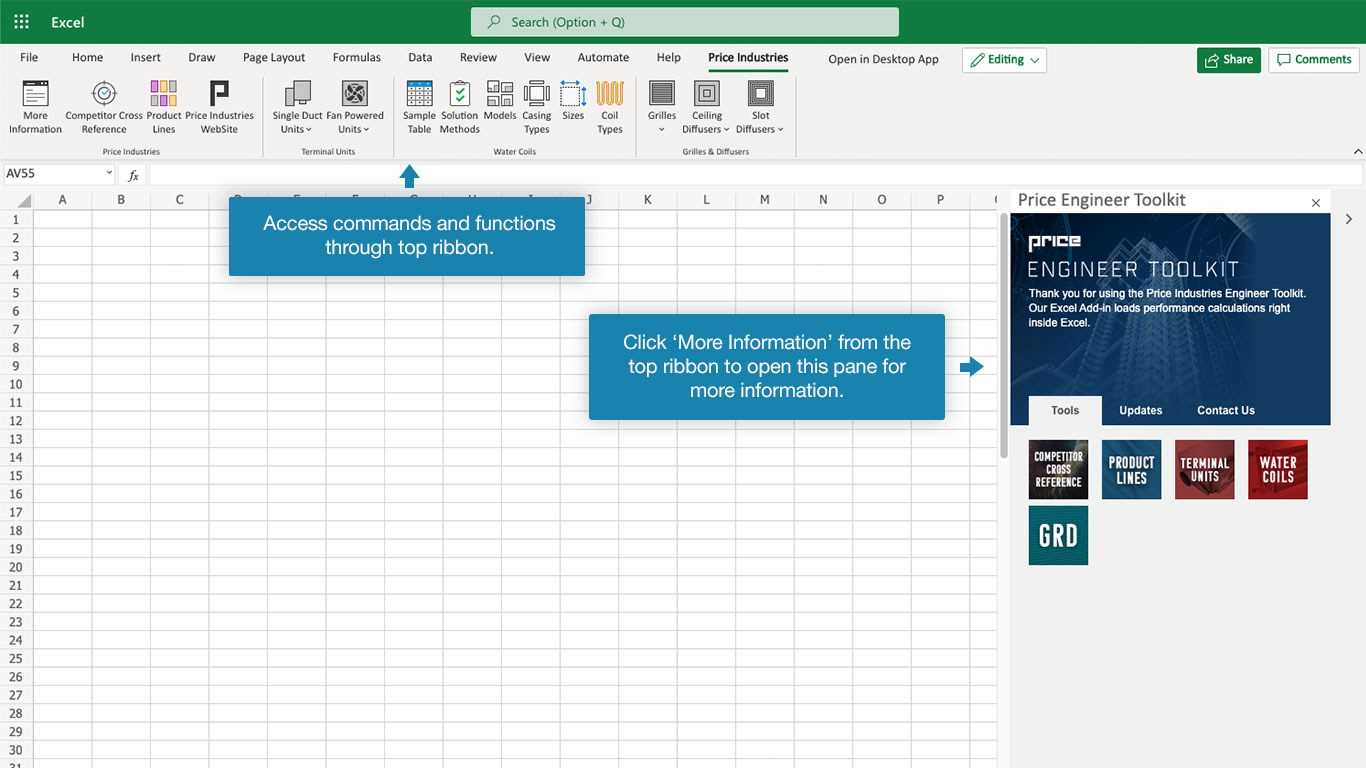Click the Product Lines ribbon icon
Image resolution: width=1366 pixels, height=768 pixels.
click(x=164, y=107)
